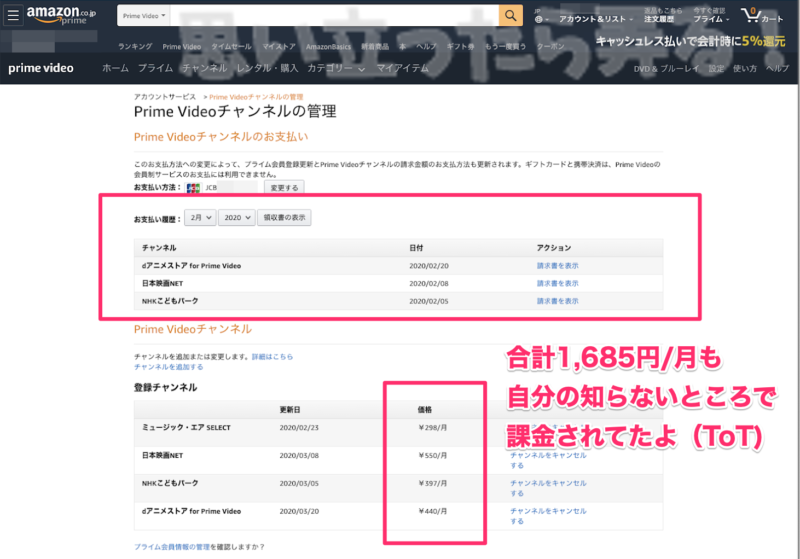Cancel the 日本映画NET channel subscription
The image size is (800, 559).
(x=548, y=461)
